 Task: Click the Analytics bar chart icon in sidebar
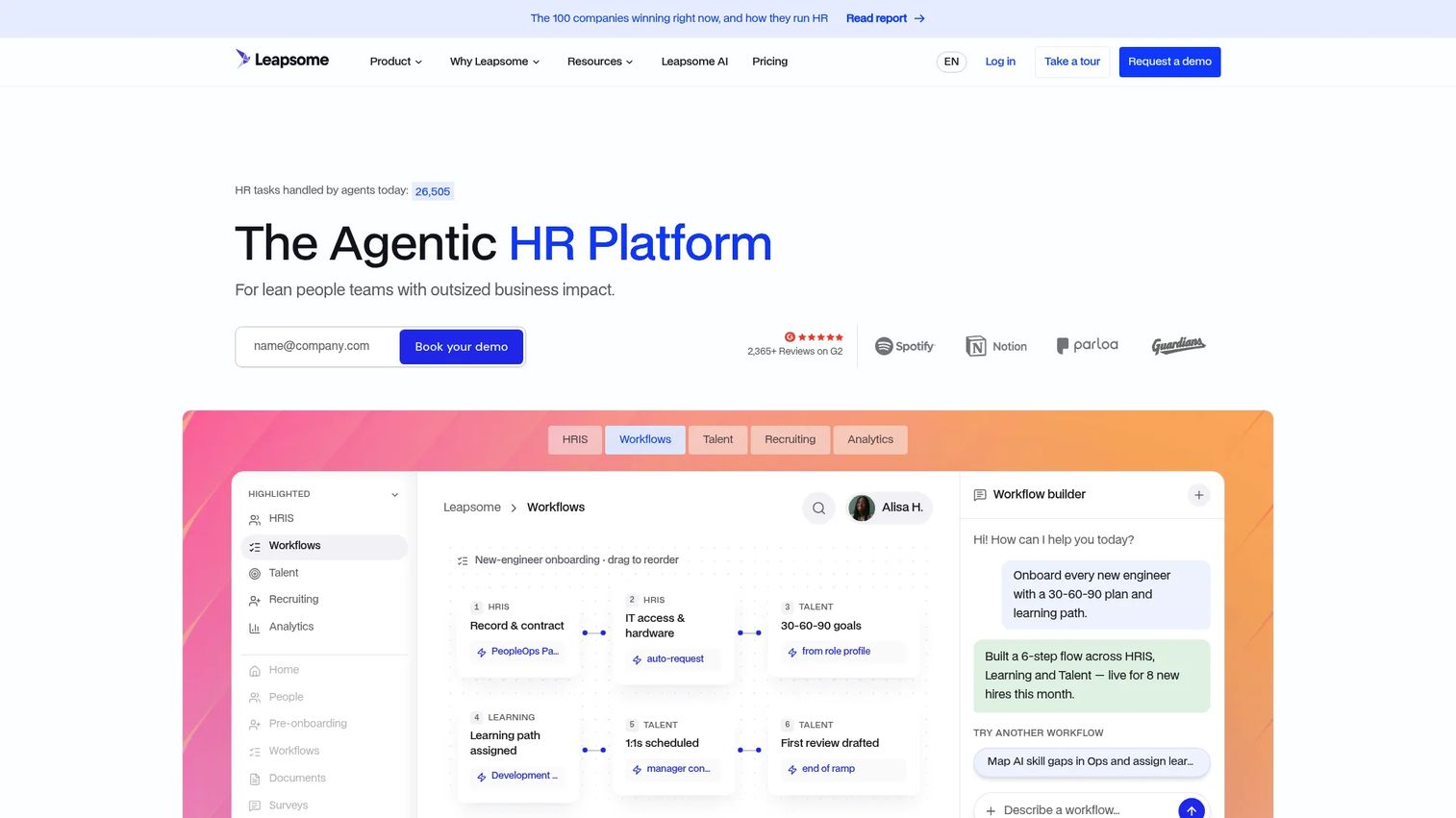255,628
